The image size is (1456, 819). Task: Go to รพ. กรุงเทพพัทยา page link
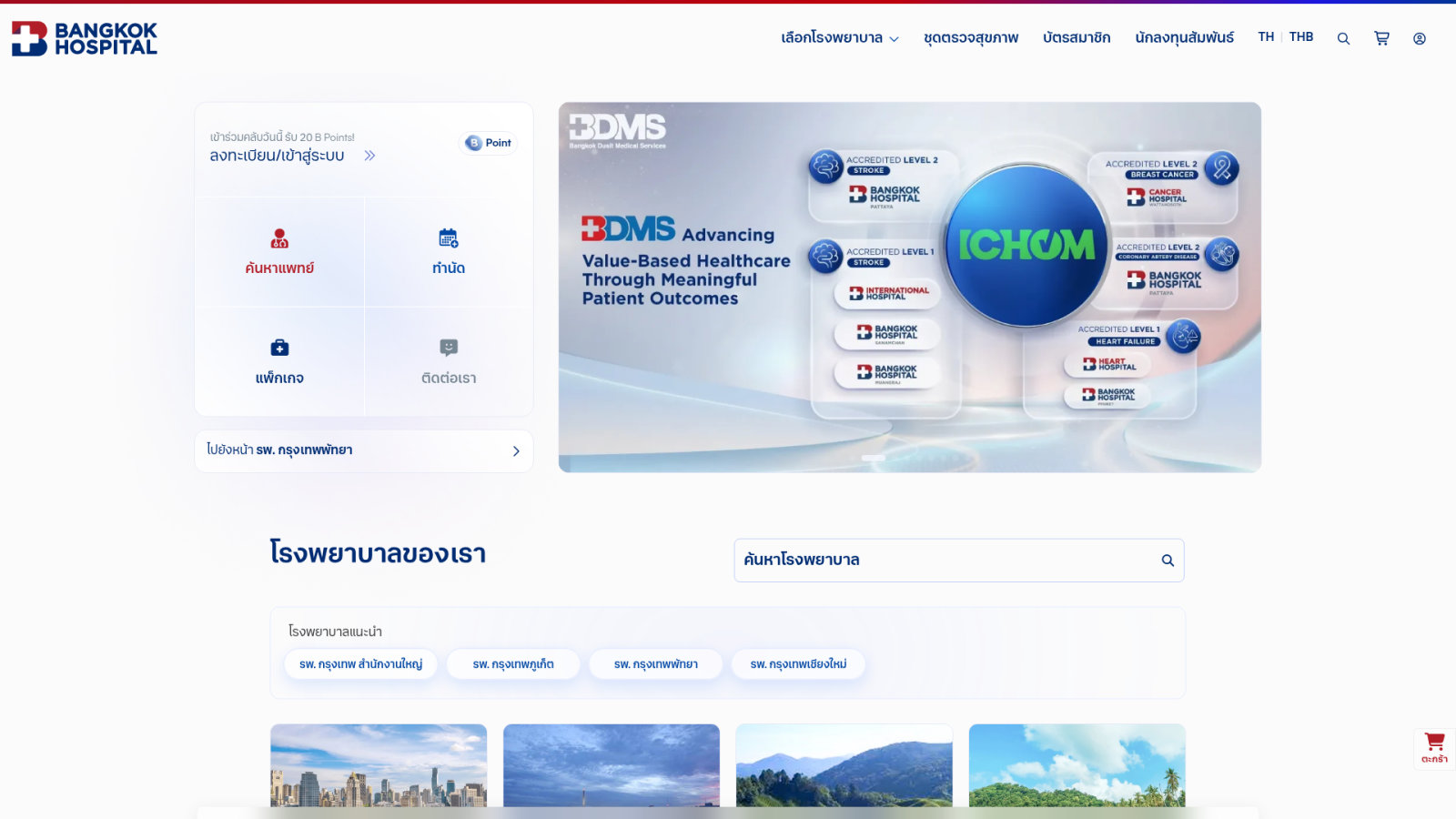point(364,451)
